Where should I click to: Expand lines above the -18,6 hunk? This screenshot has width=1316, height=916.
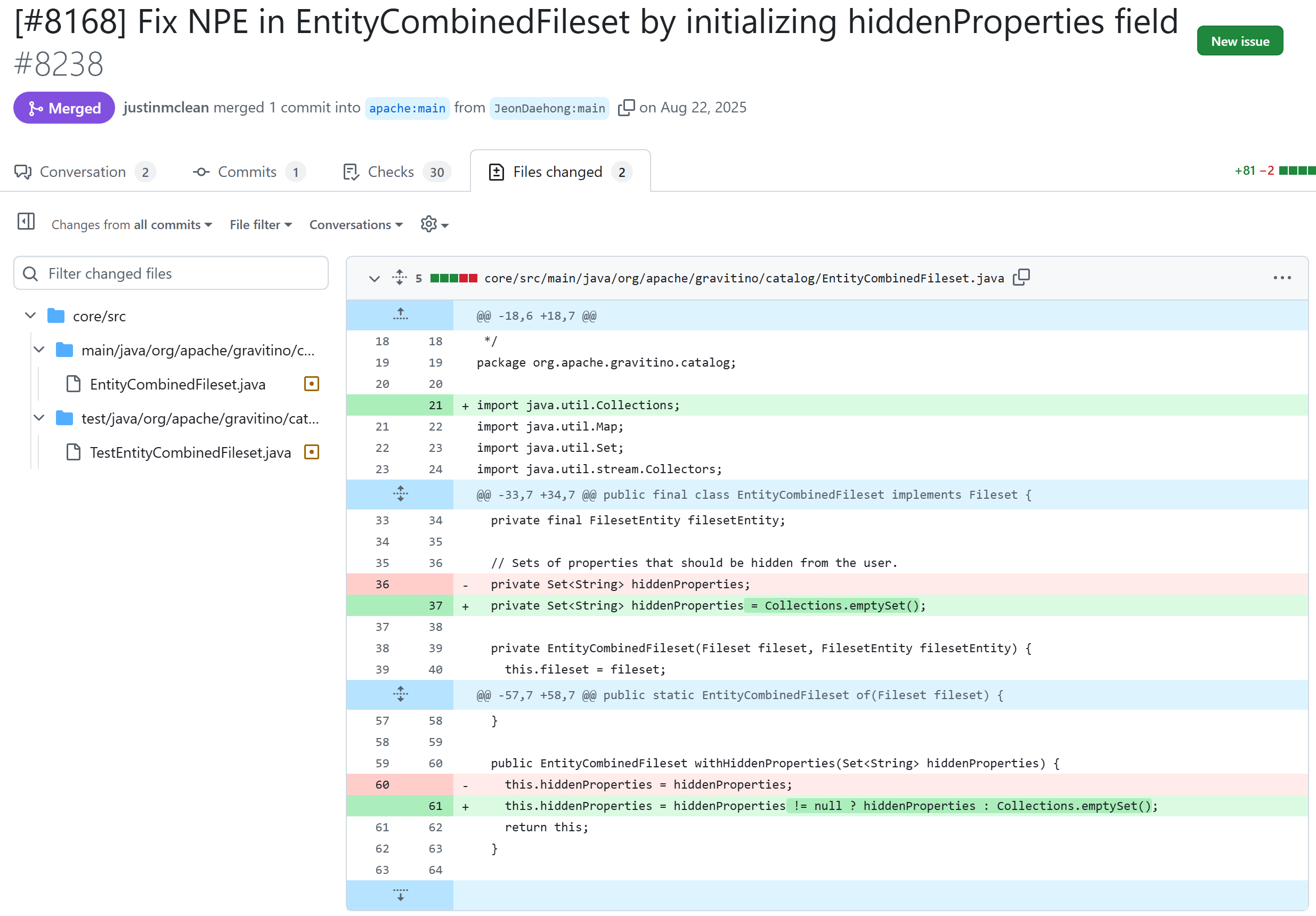coord(400,314)
